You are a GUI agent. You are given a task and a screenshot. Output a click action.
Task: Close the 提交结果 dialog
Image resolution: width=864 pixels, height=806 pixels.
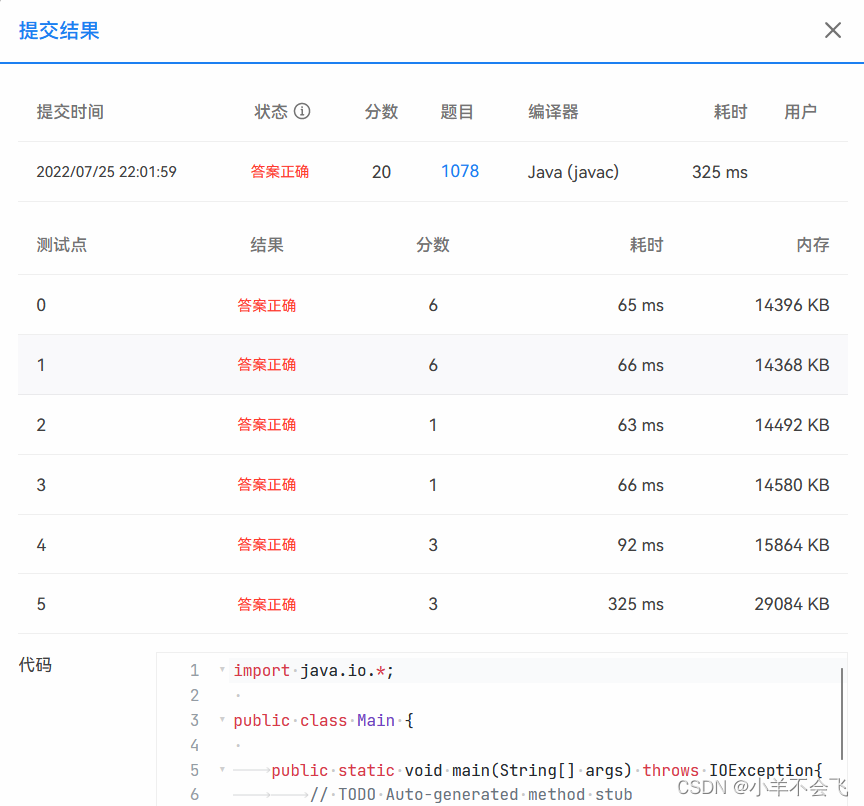pos(833,30)
